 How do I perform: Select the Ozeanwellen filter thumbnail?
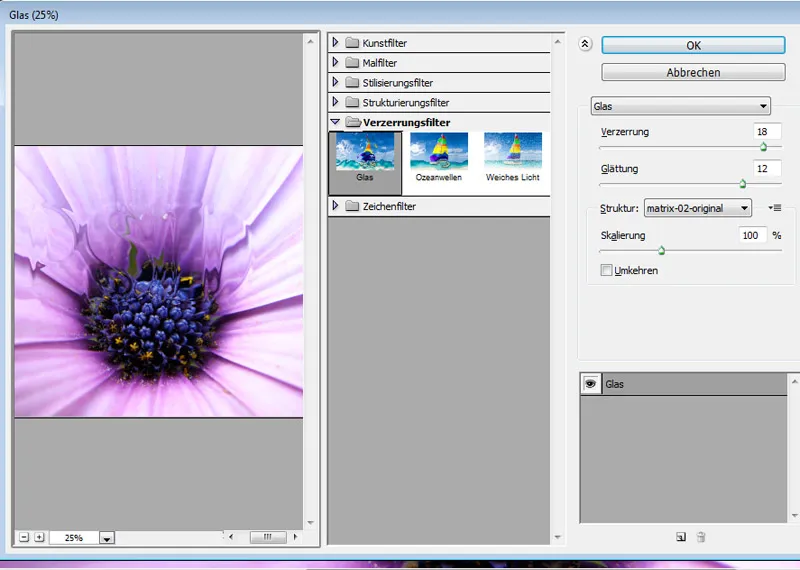pyautogui.click(x=439, y=157)
